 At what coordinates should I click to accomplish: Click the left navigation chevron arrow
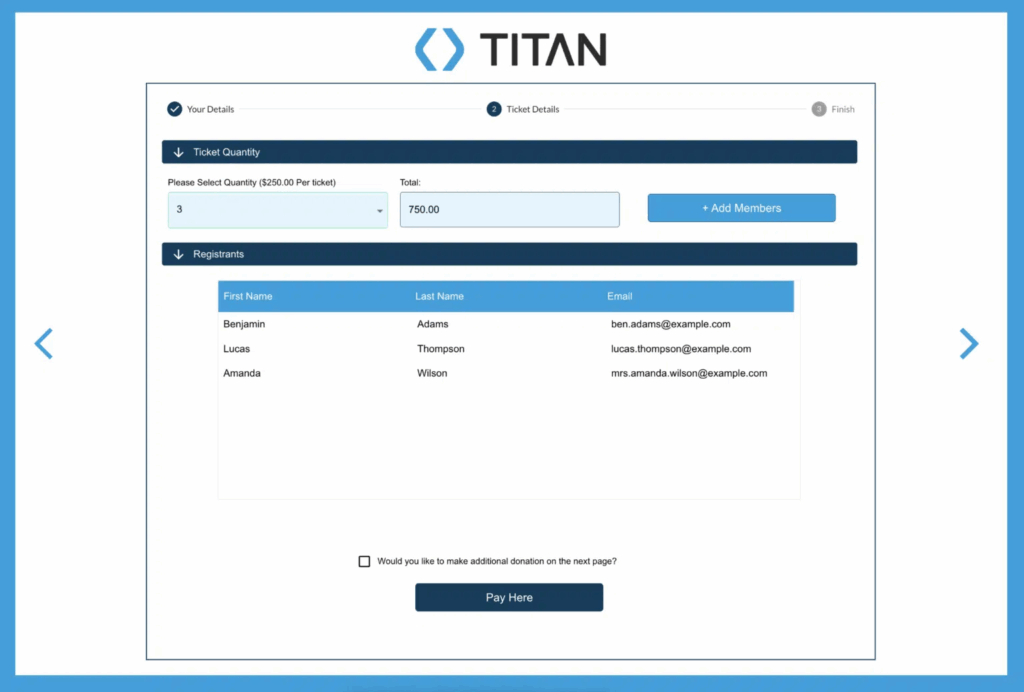[x=43, y=344]
